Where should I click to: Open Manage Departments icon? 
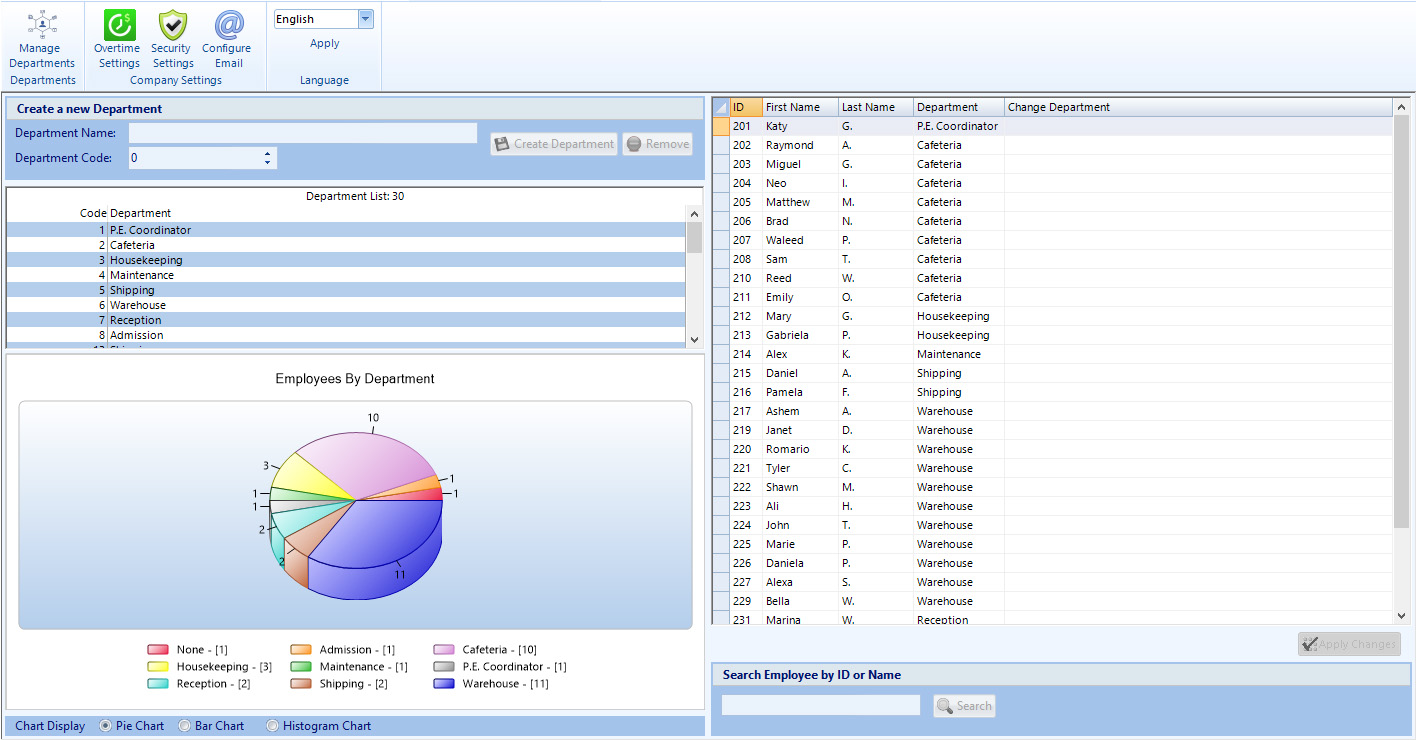pyautogui.click(x=42, y=24)
